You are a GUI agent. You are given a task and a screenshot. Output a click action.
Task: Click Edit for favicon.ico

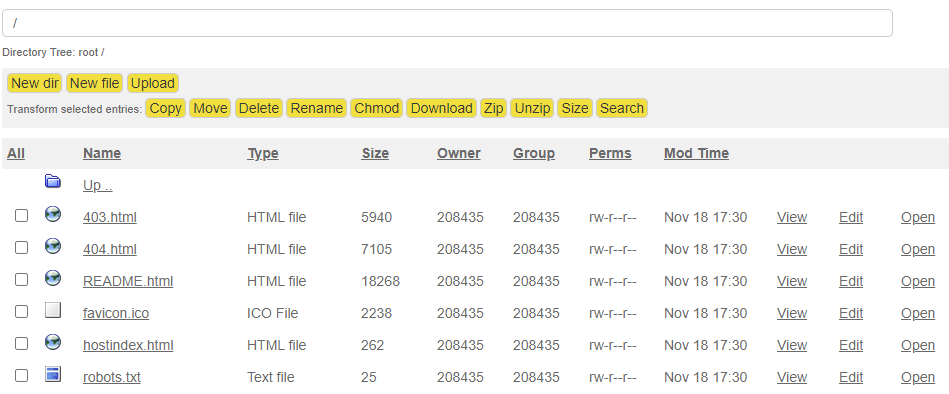coord(851,314)
